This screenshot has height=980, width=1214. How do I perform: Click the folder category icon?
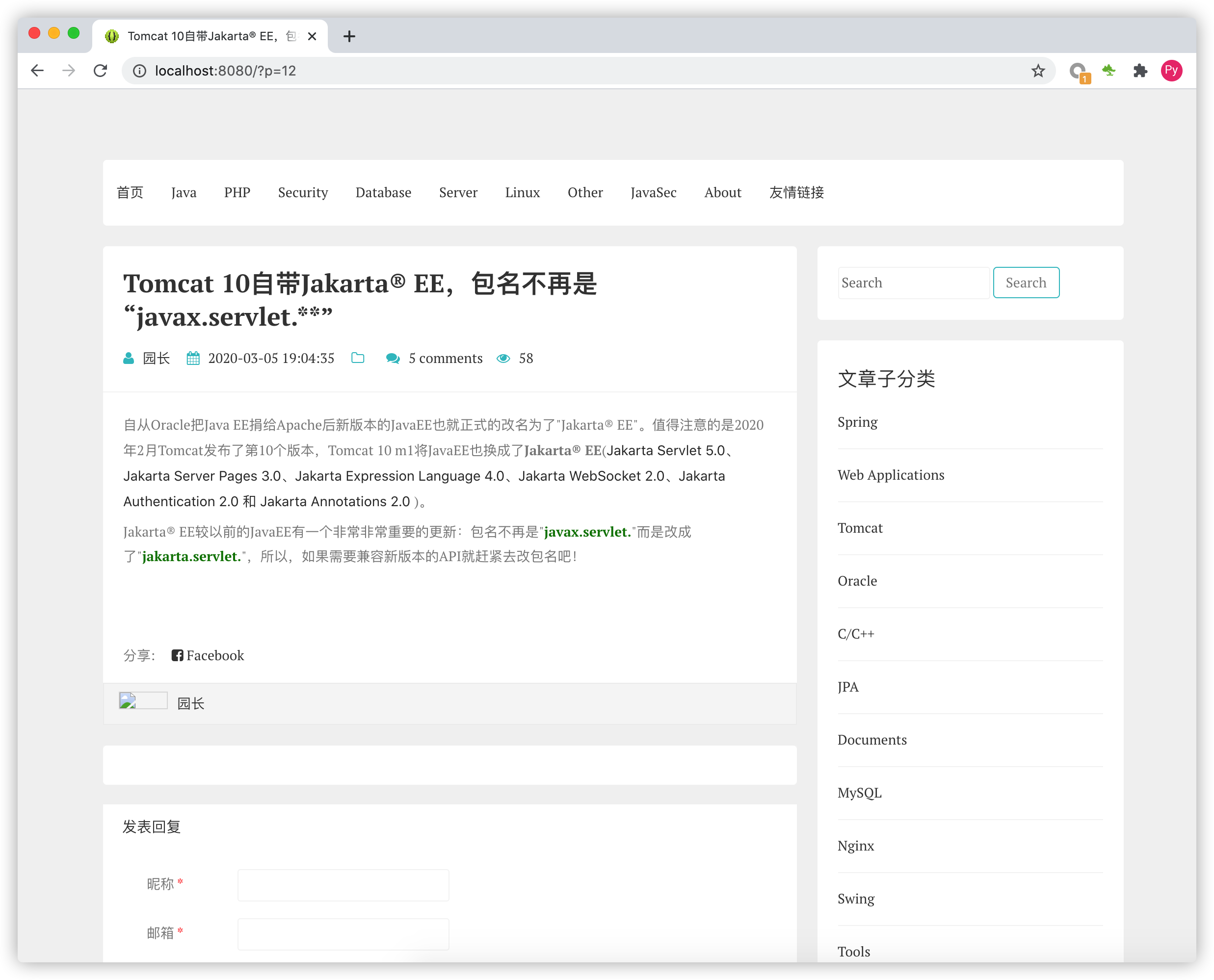click(x=358, y=358)
